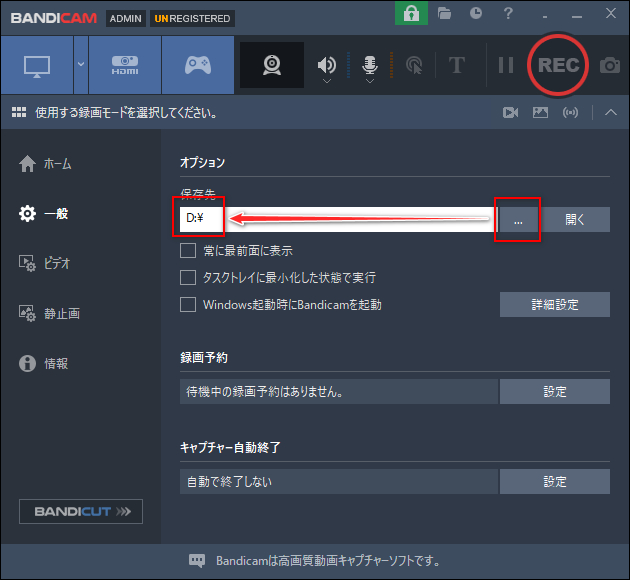630x580 pixels.
Task: Click 設定 button for キャプチャー自動終了
Action: coord(555,482)
